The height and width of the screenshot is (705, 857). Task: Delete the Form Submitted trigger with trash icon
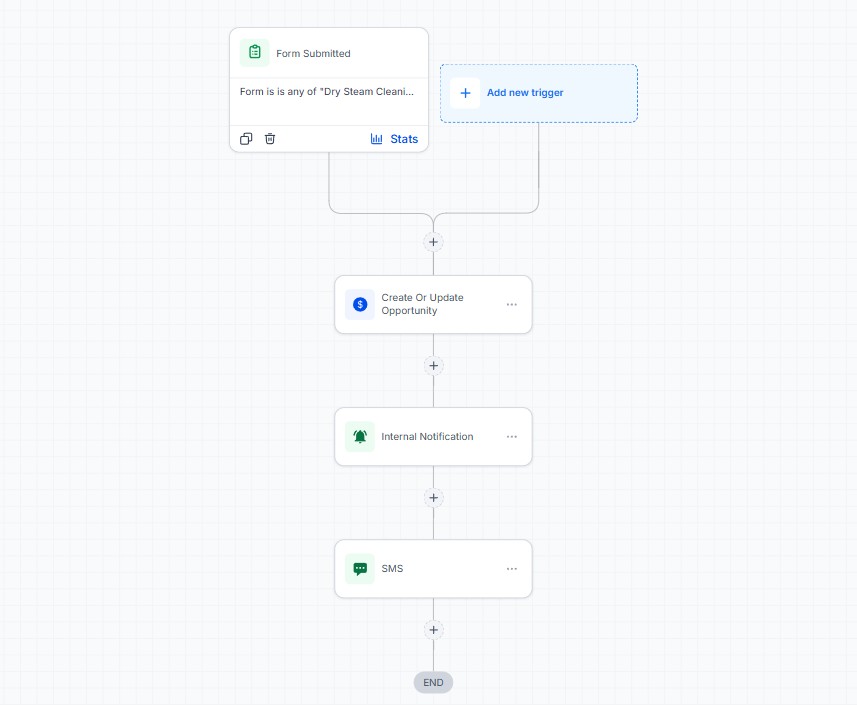tap(270, 139)
